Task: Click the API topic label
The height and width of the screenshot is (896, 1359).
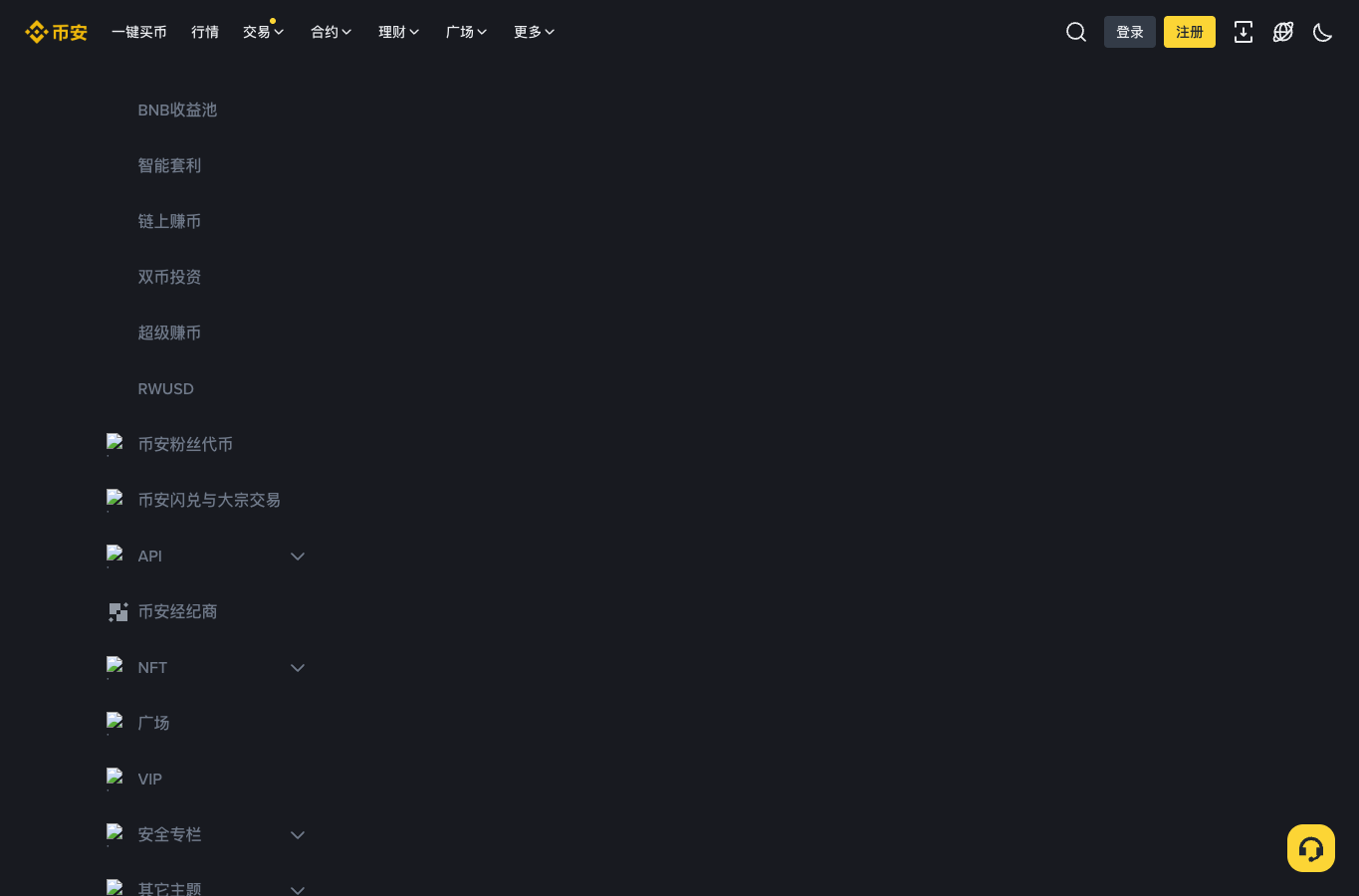Action: pyautogui.click(x=149, y=556)
